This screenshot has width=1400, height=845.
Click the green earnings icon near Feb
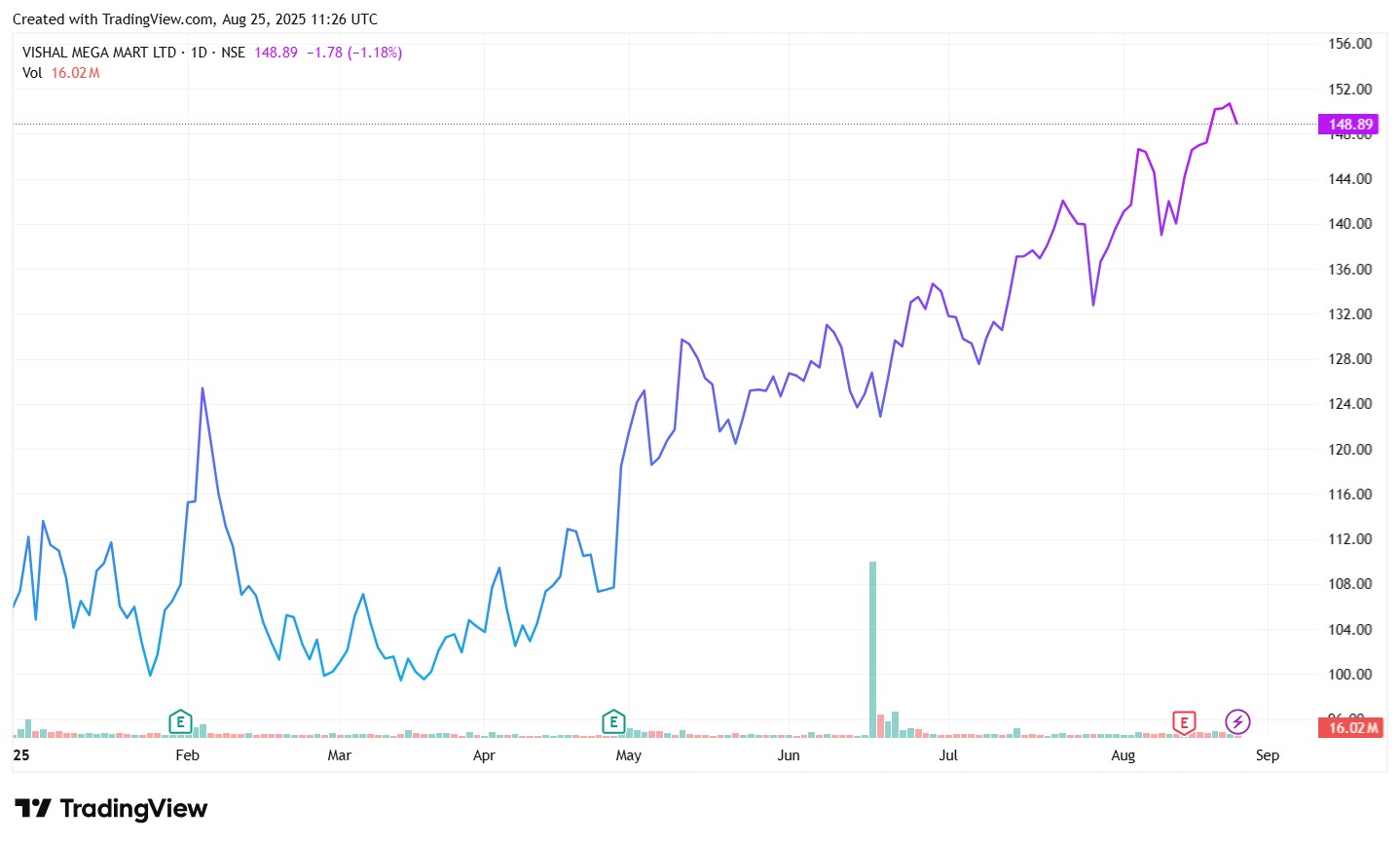tap(179, 721)
